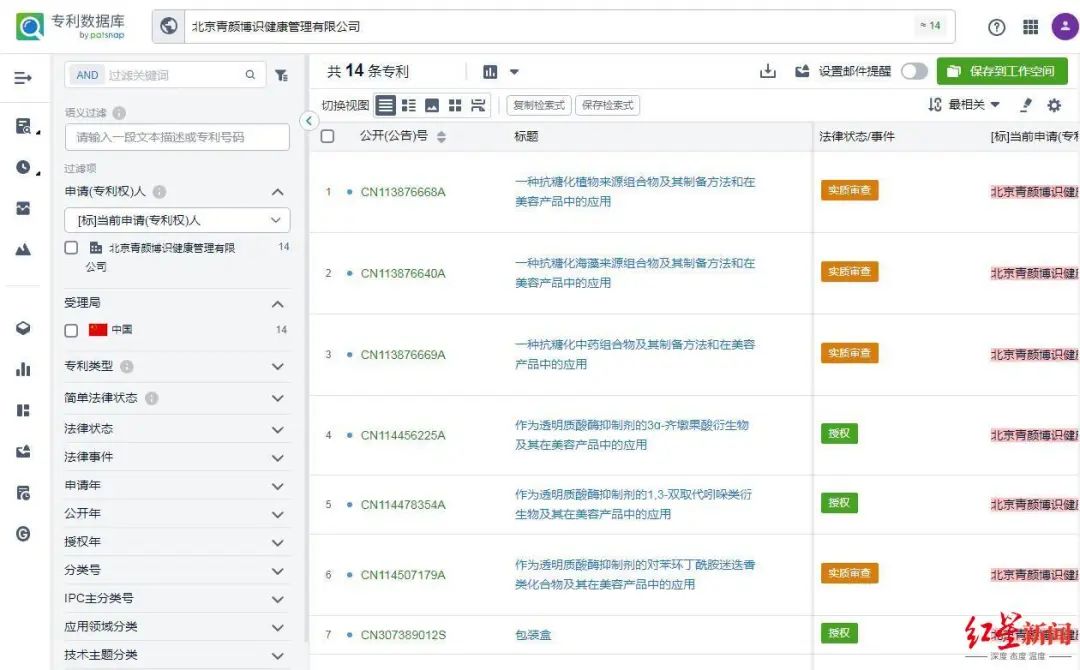Click inside the semantic search text input field

(x=176, y=136)
